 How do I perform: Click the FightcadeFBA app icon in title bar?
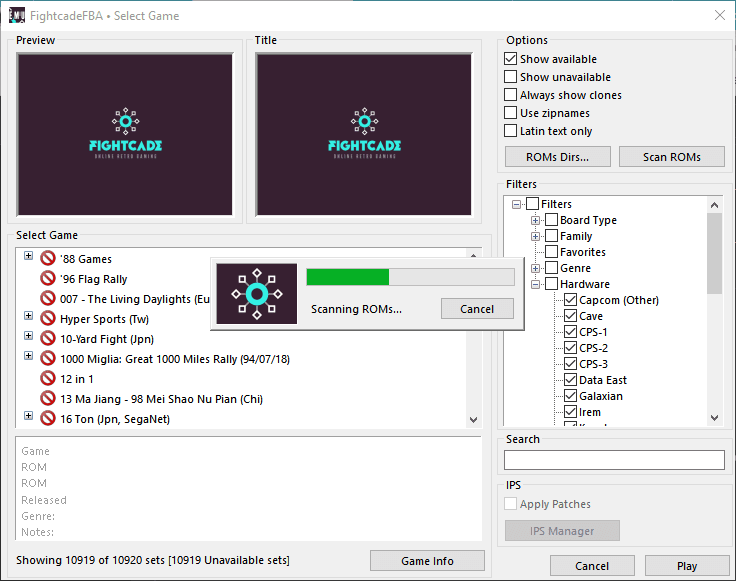[x=17, y=15]
